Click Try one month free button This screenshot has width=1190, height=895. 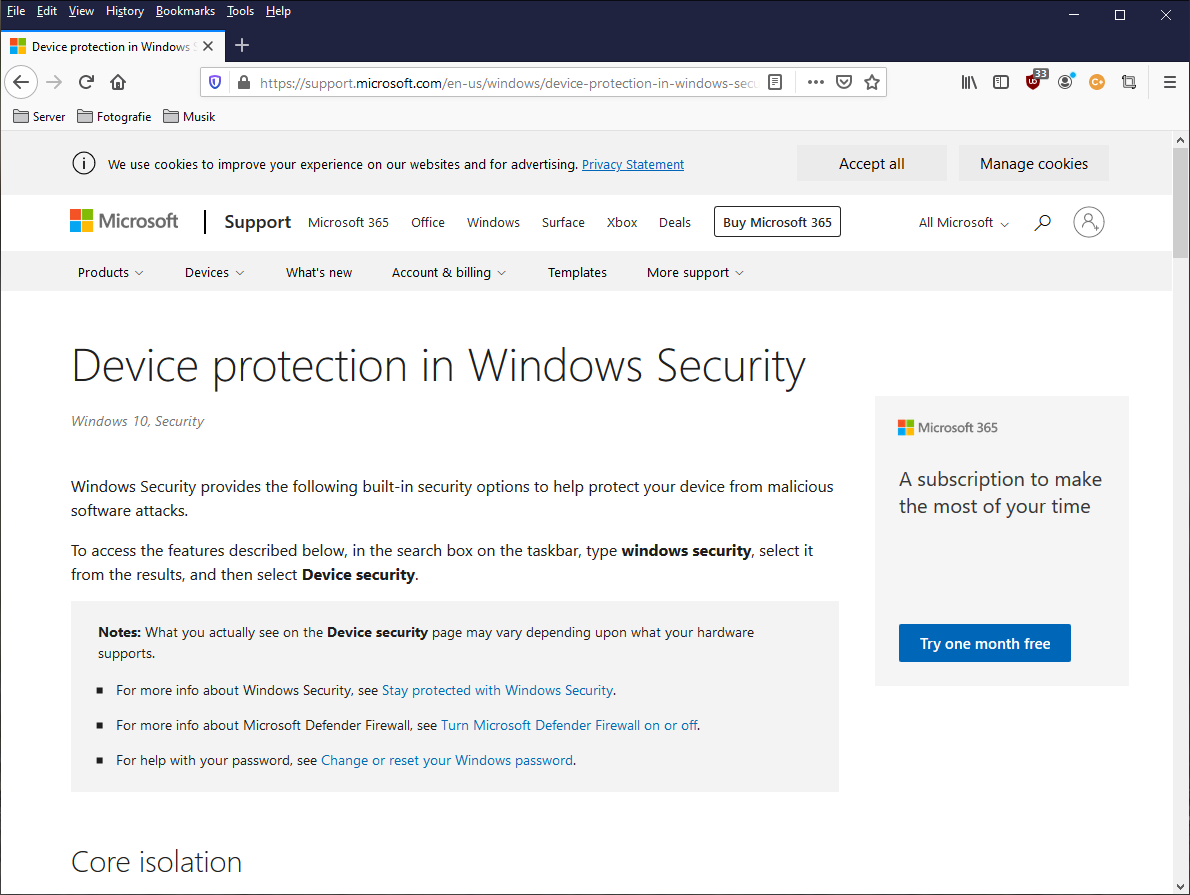(985, 643)
